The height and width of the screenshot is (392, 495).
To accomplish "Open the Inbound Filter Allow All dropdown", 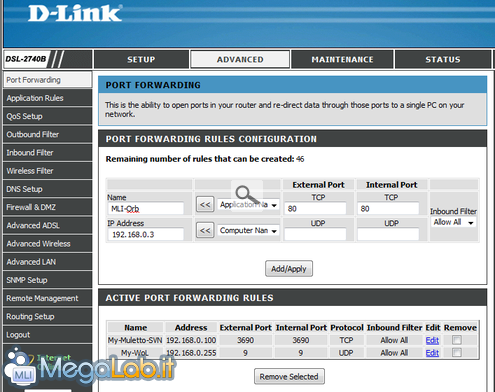I will 454,222.
